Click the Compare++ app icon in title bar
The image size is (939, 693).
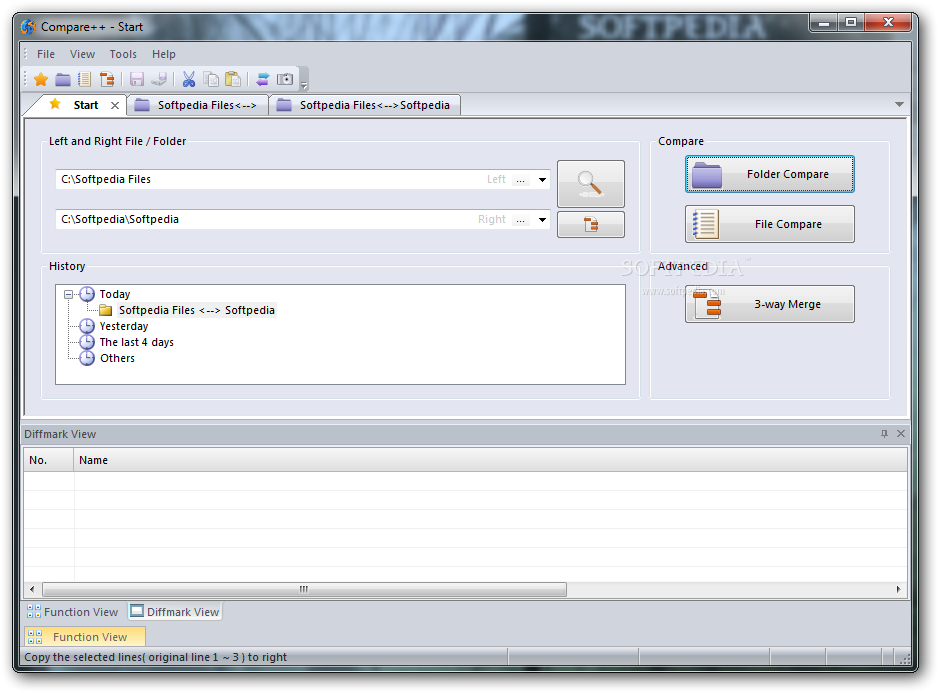pyautogui.click(x=28, y=27)
